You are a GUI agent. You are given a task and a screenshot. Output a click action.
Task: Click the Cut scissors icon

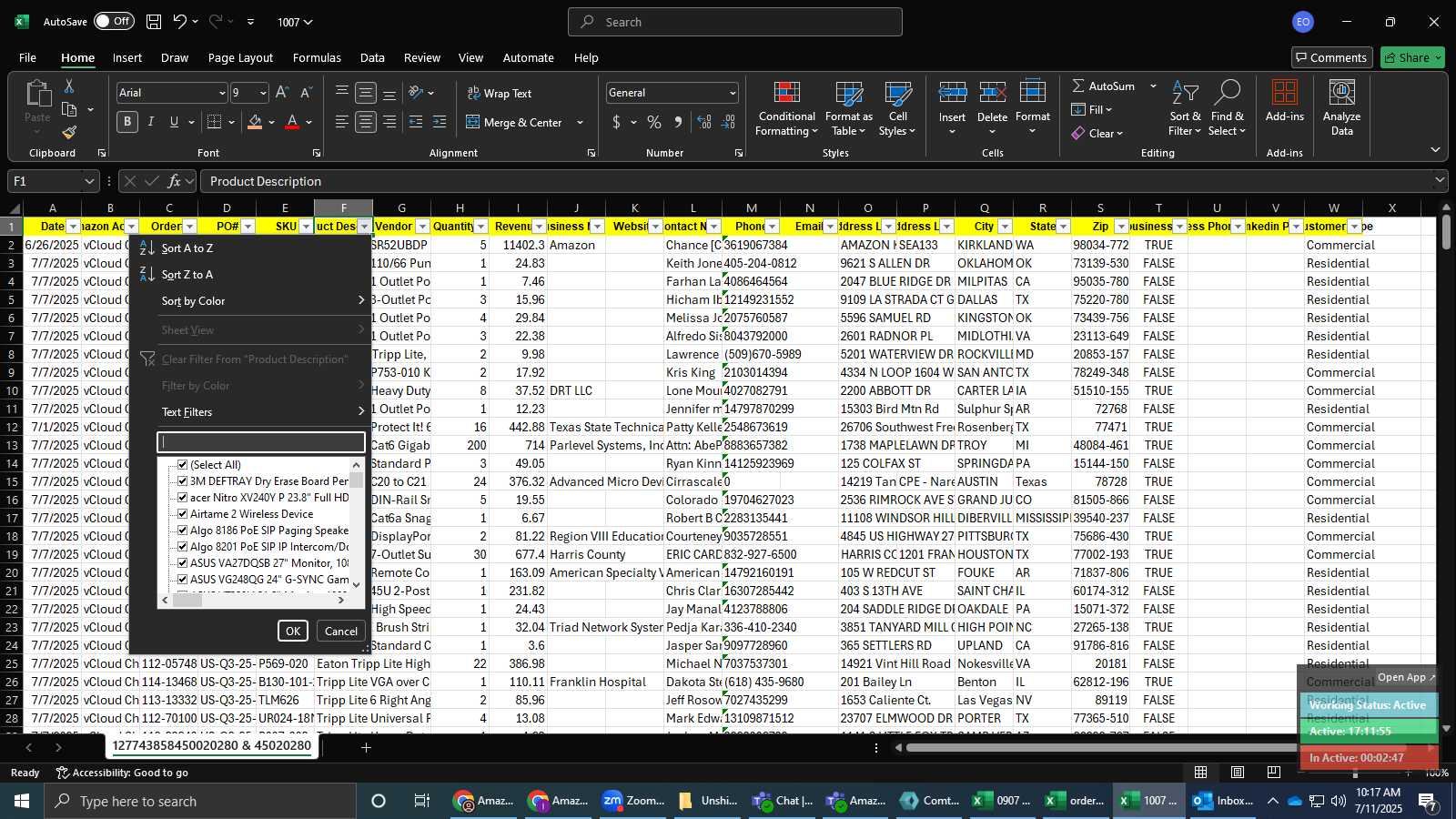point(69,86)
